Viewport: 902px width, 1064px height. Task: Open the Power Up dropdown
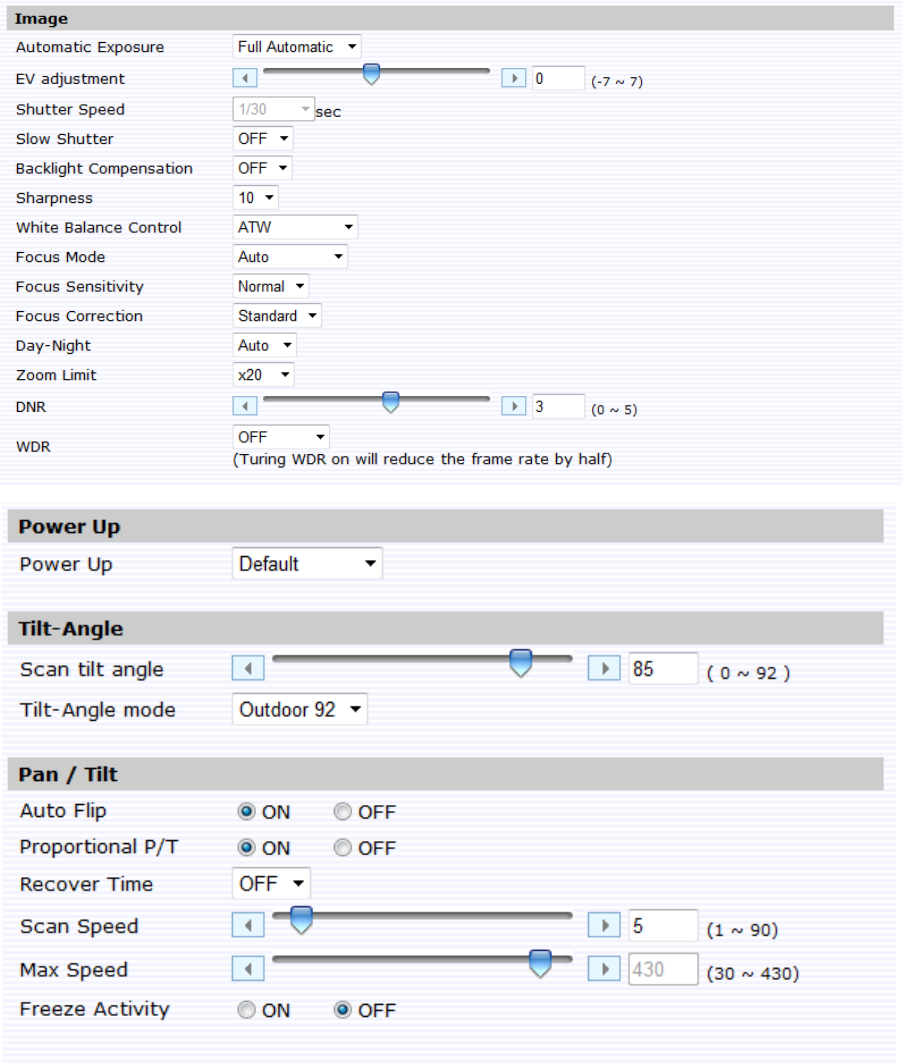coord(307,564)
